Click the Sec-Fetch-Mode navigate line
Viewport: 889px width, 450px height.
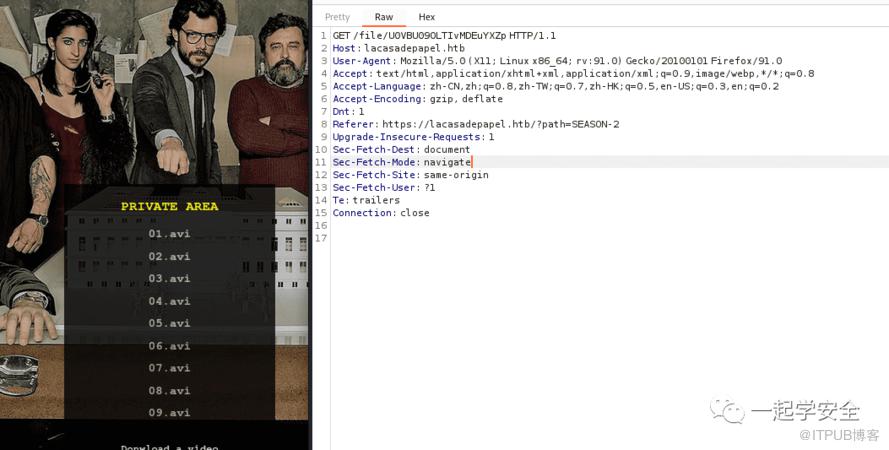[402, 162]
